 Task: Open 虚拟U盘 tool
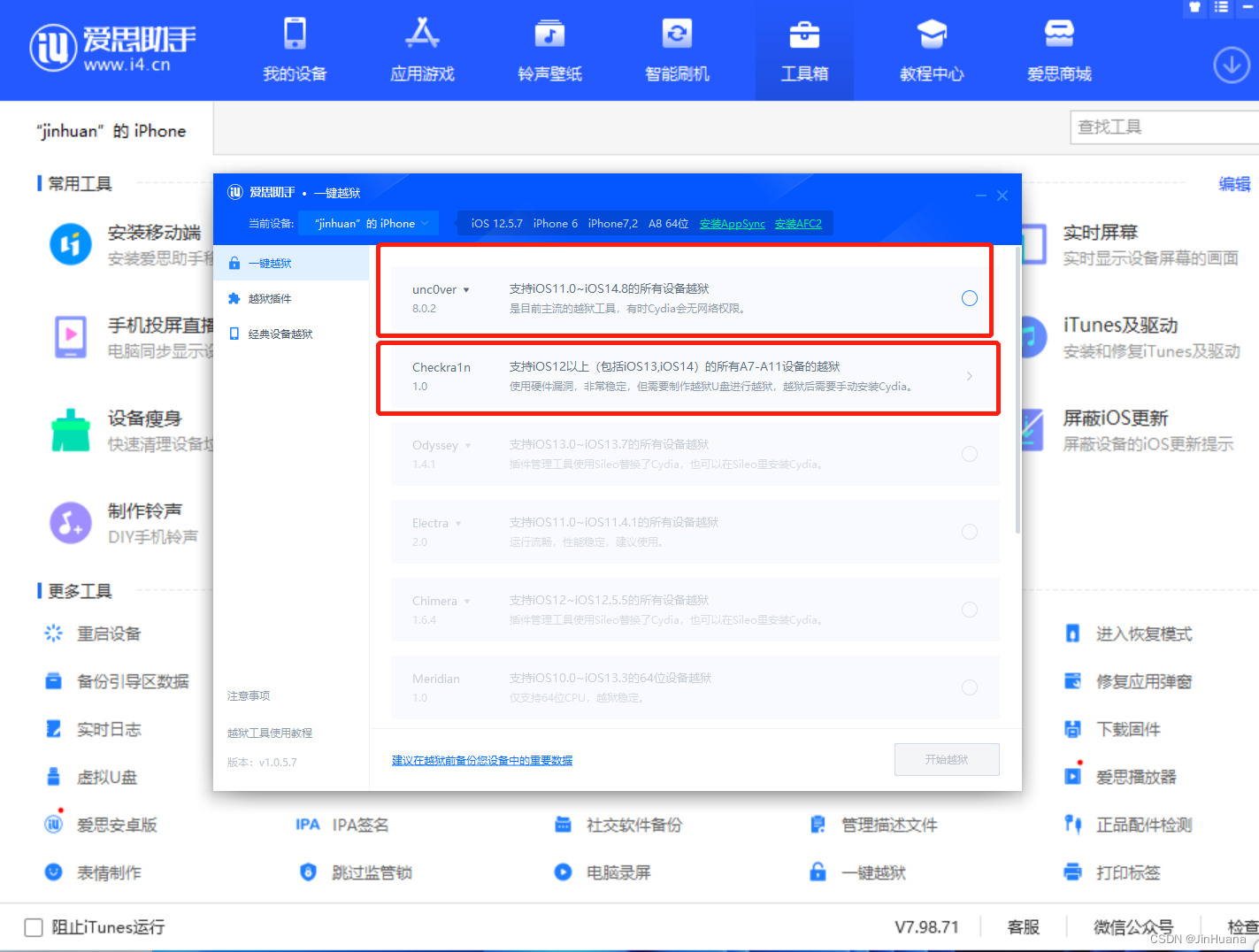point(91,777)
